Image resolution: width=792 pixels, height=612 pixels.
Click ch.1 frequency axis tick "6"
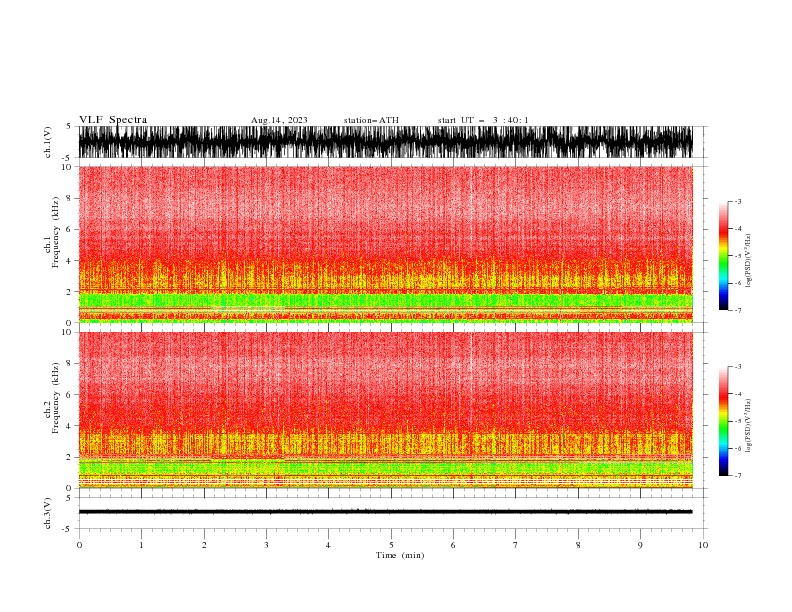(x=69, y=229)
